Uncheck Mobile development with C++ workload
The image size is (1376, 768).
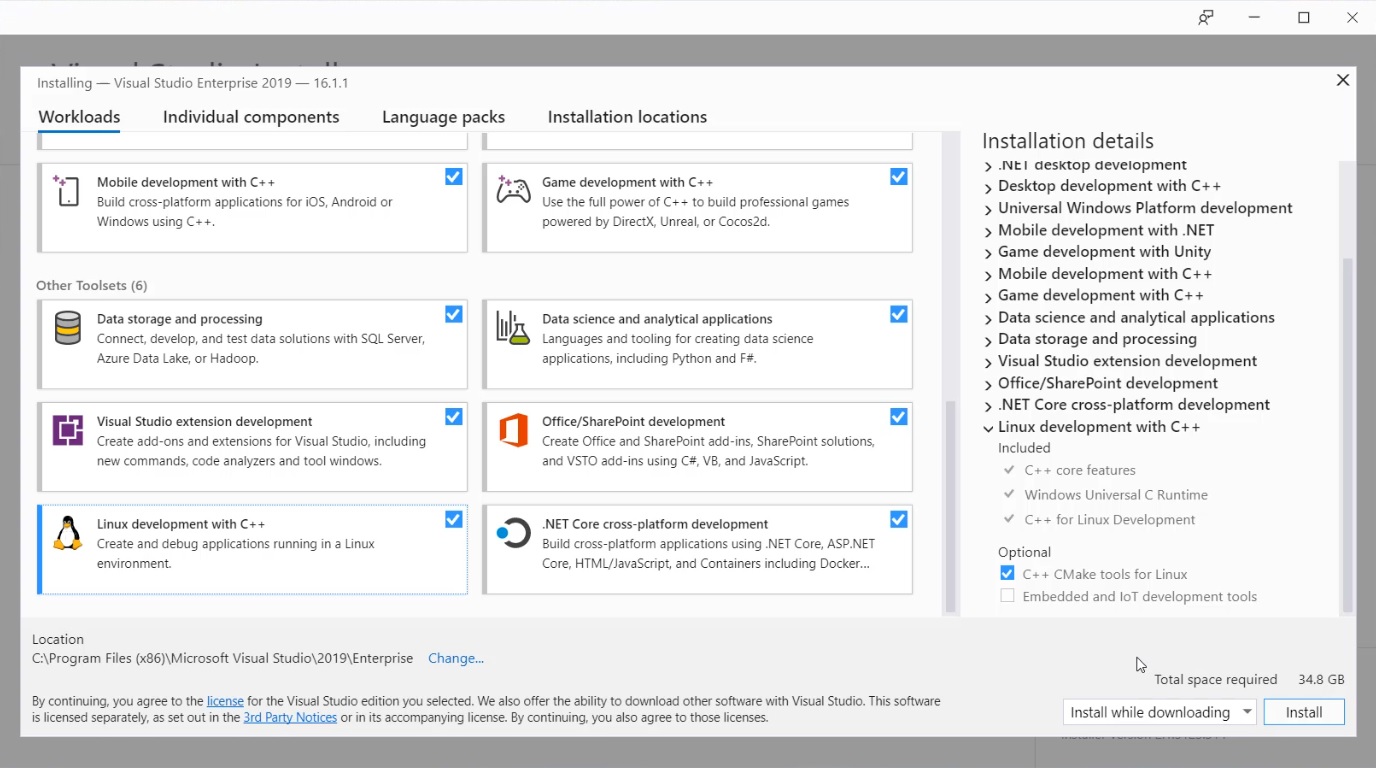pos(454,177)
